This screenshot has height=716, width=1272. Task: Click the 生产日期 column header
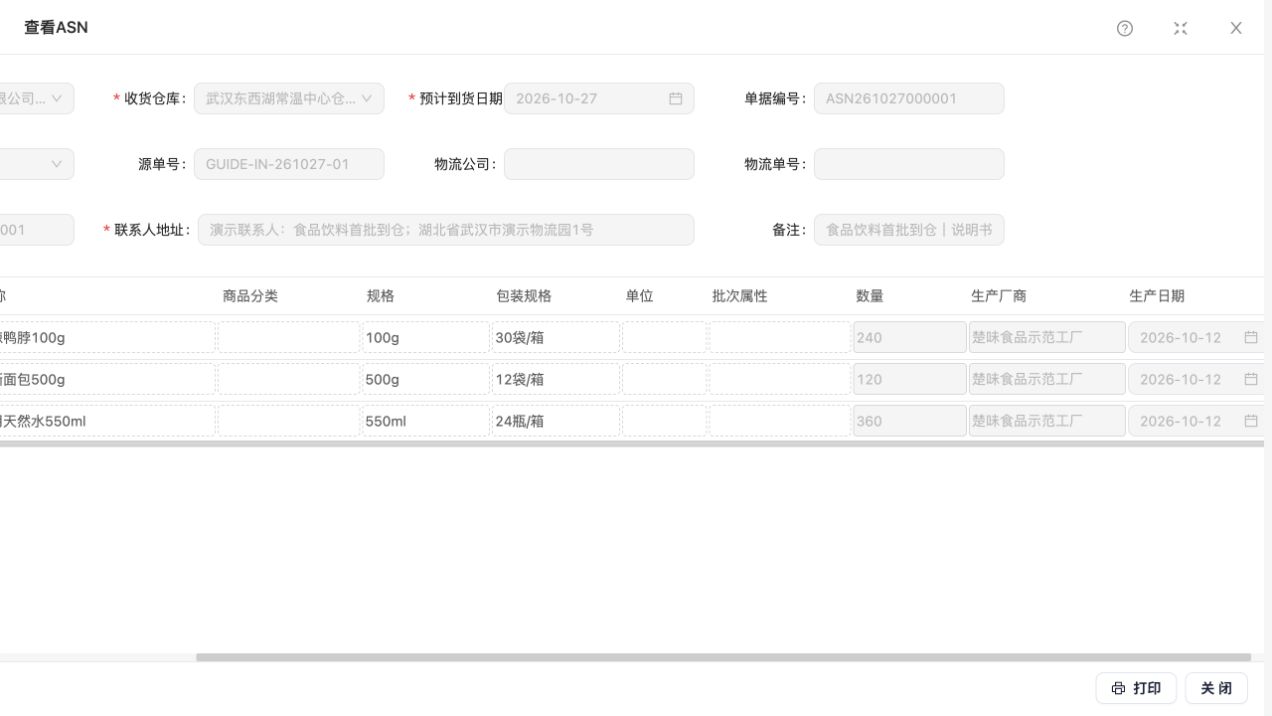click(1157, 296)
